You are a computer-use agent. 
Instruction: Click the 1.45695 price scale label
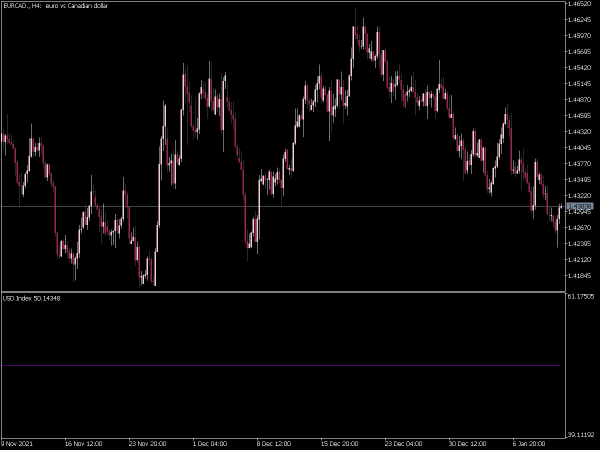click(580, 52)
